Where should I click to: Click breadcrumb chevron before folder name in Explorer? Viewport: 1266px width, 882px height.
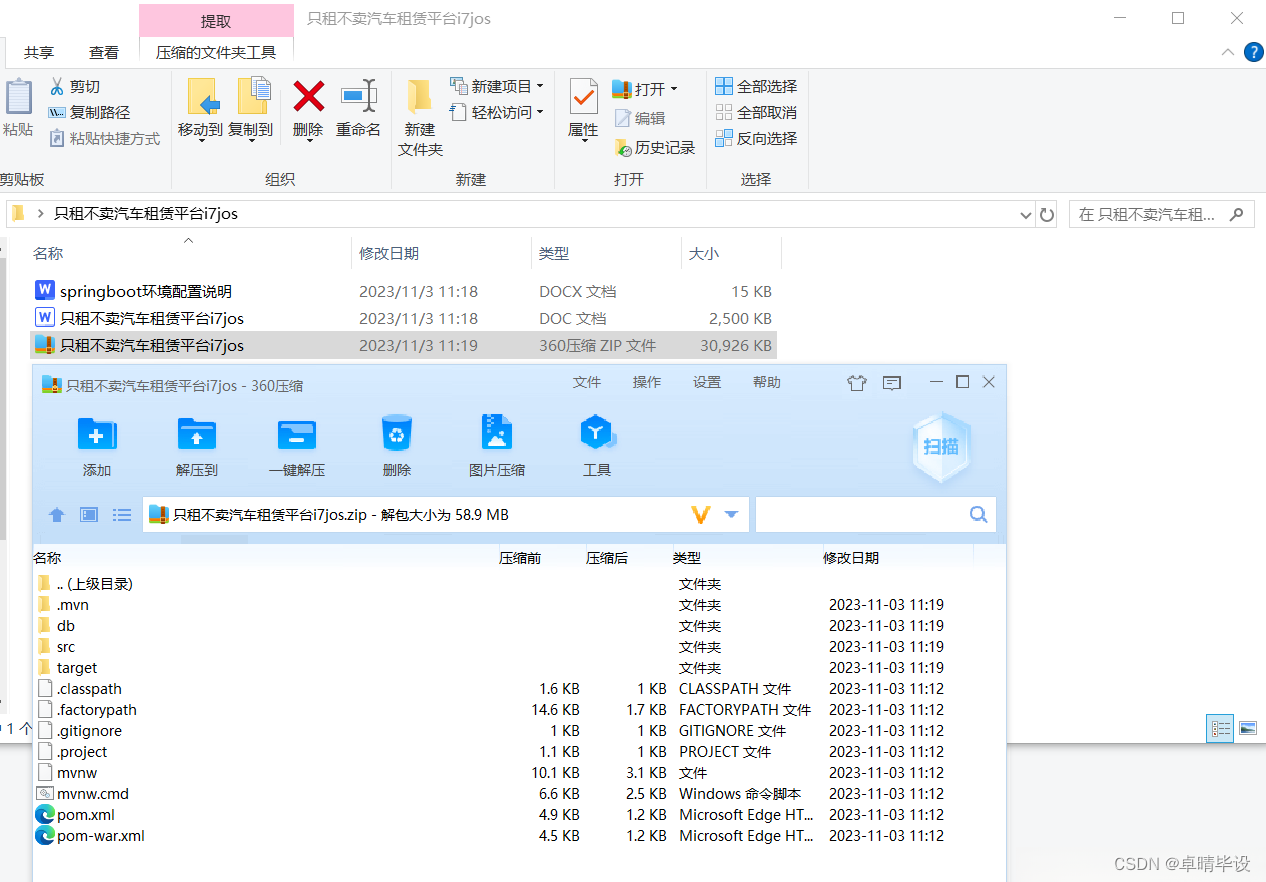coord(40,213)
